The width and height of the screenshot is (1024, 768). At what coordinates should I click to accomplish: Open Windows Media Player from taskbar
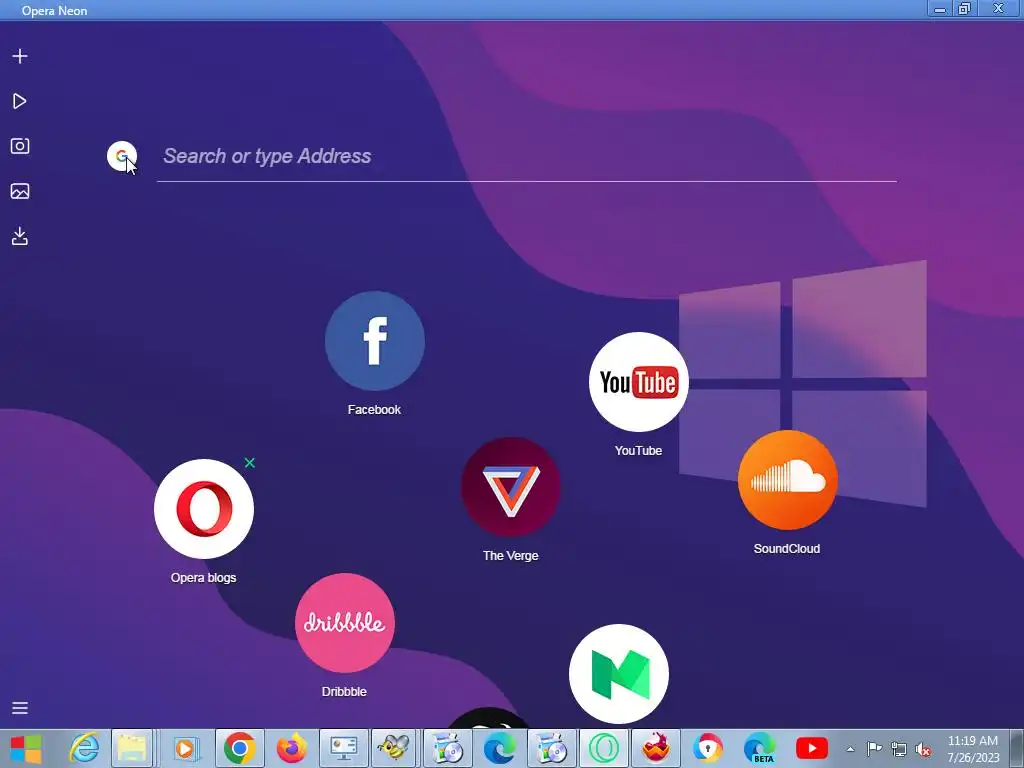click(x=185, y=748)
